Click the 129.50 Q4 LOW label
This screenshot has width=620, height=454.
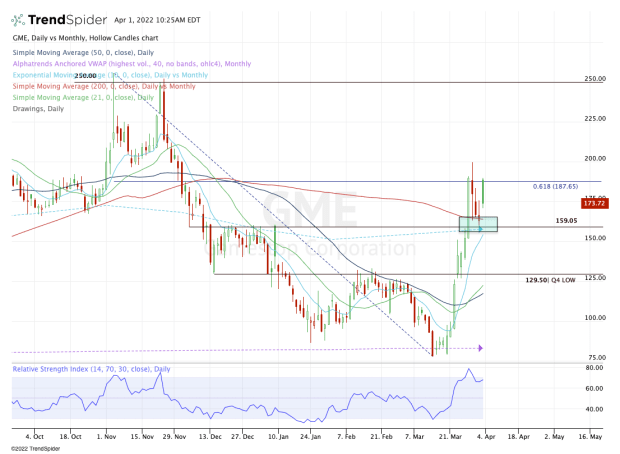[x=552, y=281]
